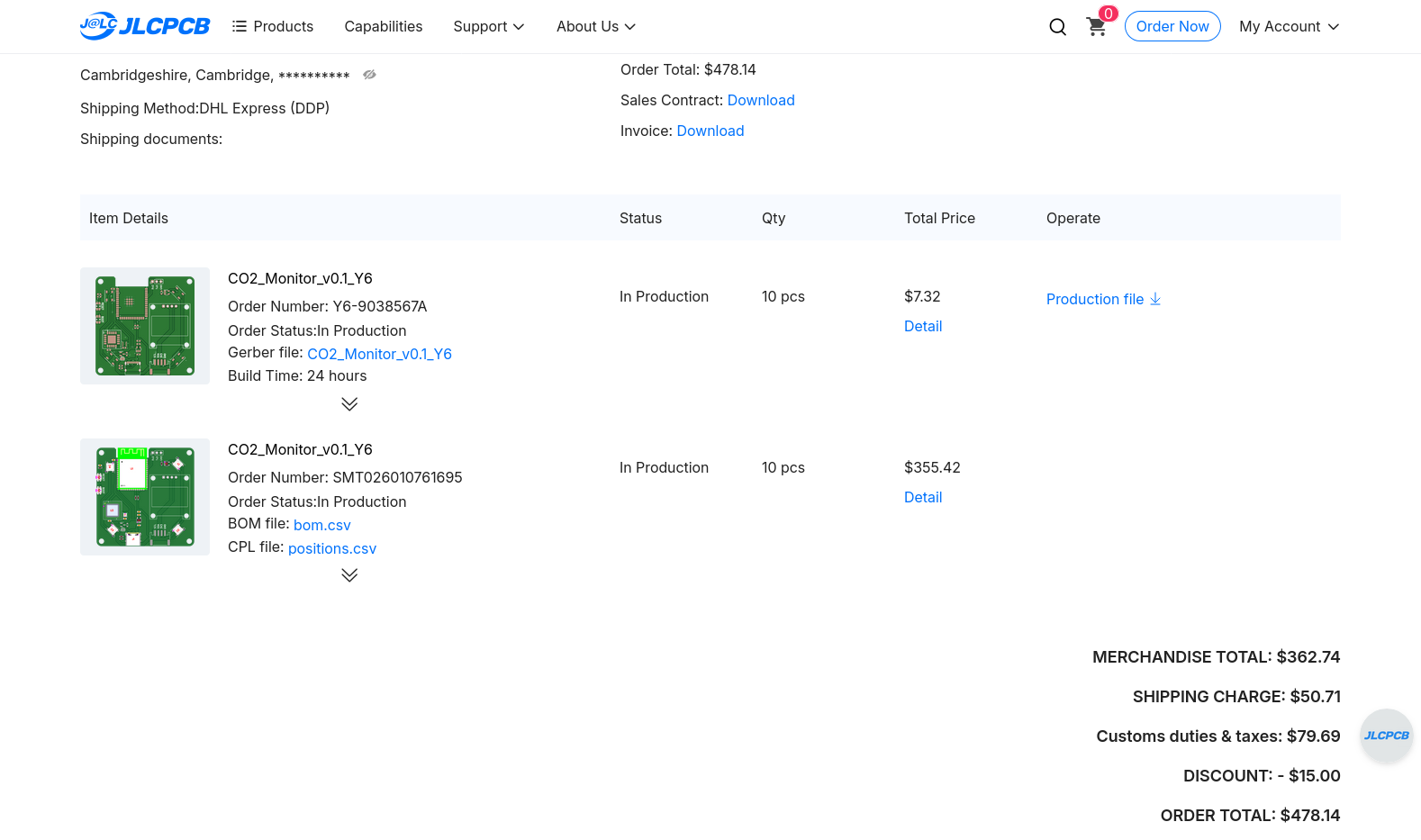The width and height of the screenshot is (1421, 840).
Task: Click the floating JLCPCB chat bubble
Action: point(1386,736)
